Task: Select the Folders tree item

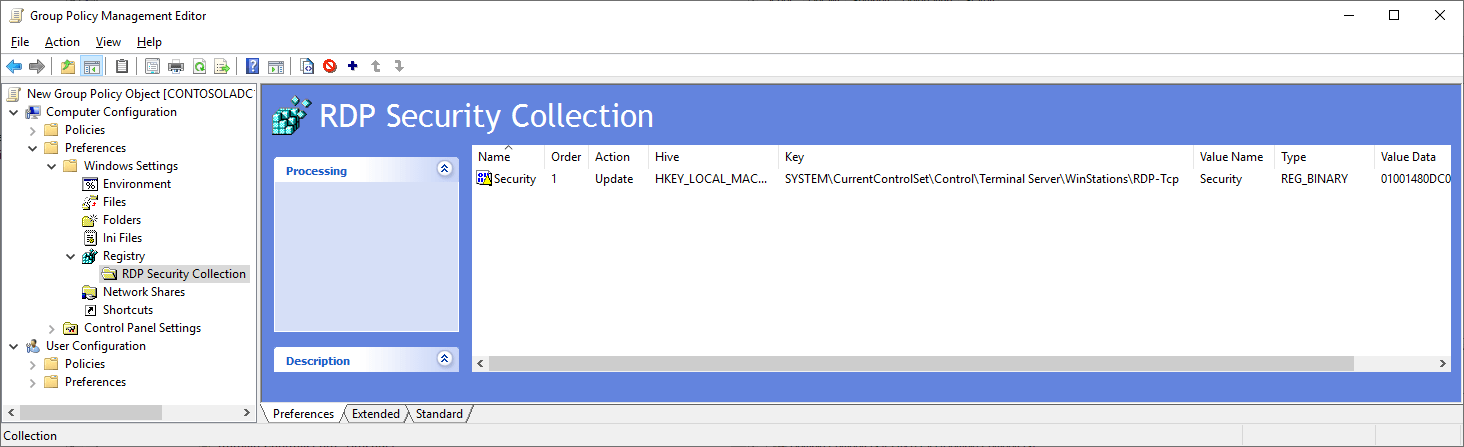Action: point(122,220)
